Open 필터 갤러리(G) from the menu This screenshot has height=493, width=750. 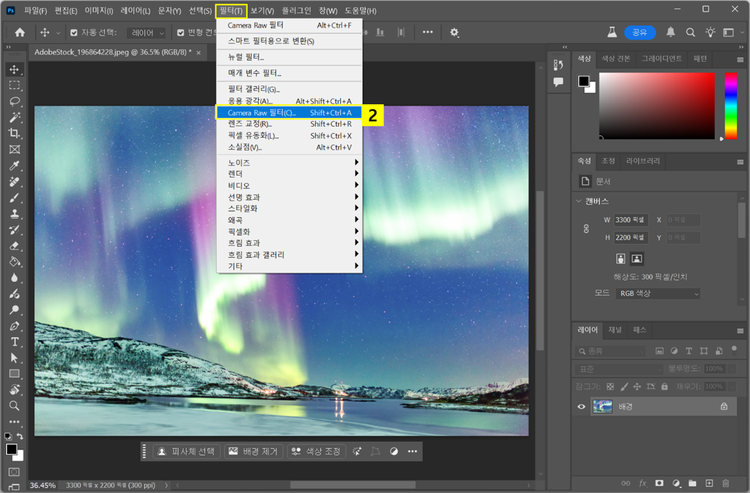(x=289, y=89)
